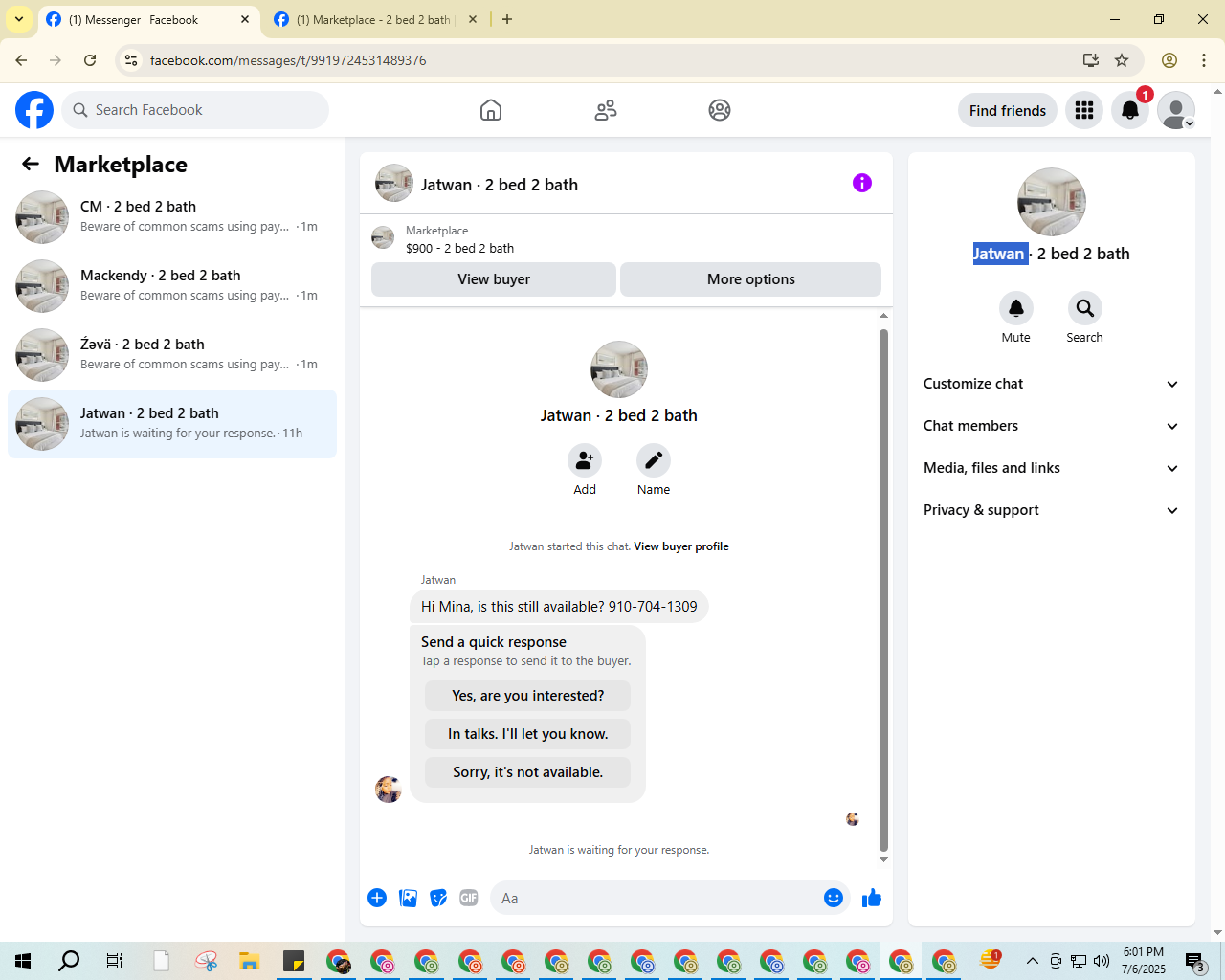The image size is (1225, 980).
Task: Open the Żəvä · 2 bed 2 bath conversation
Action: 172,355
